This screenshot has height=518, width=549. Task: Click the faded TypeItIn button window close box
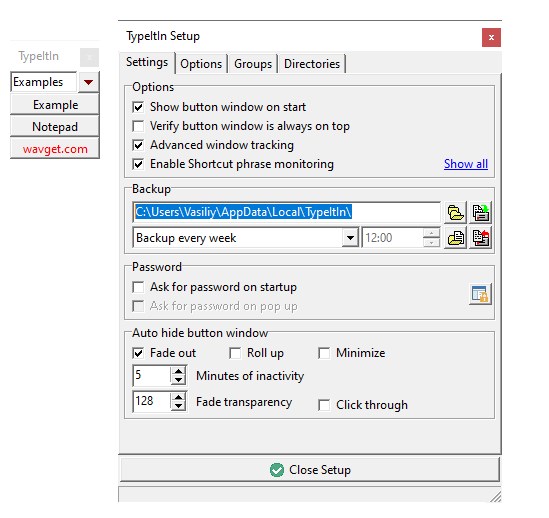tap(89, 57)
